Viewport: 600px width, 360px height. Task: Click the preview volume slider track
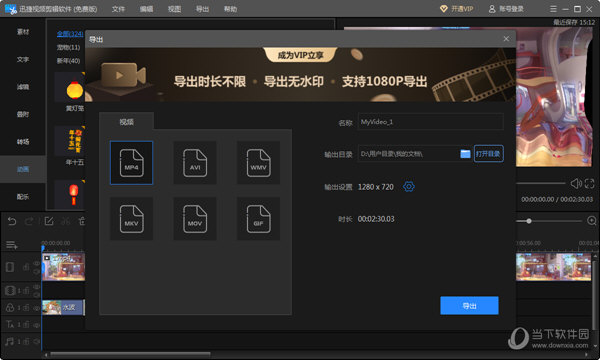(541, 184)
